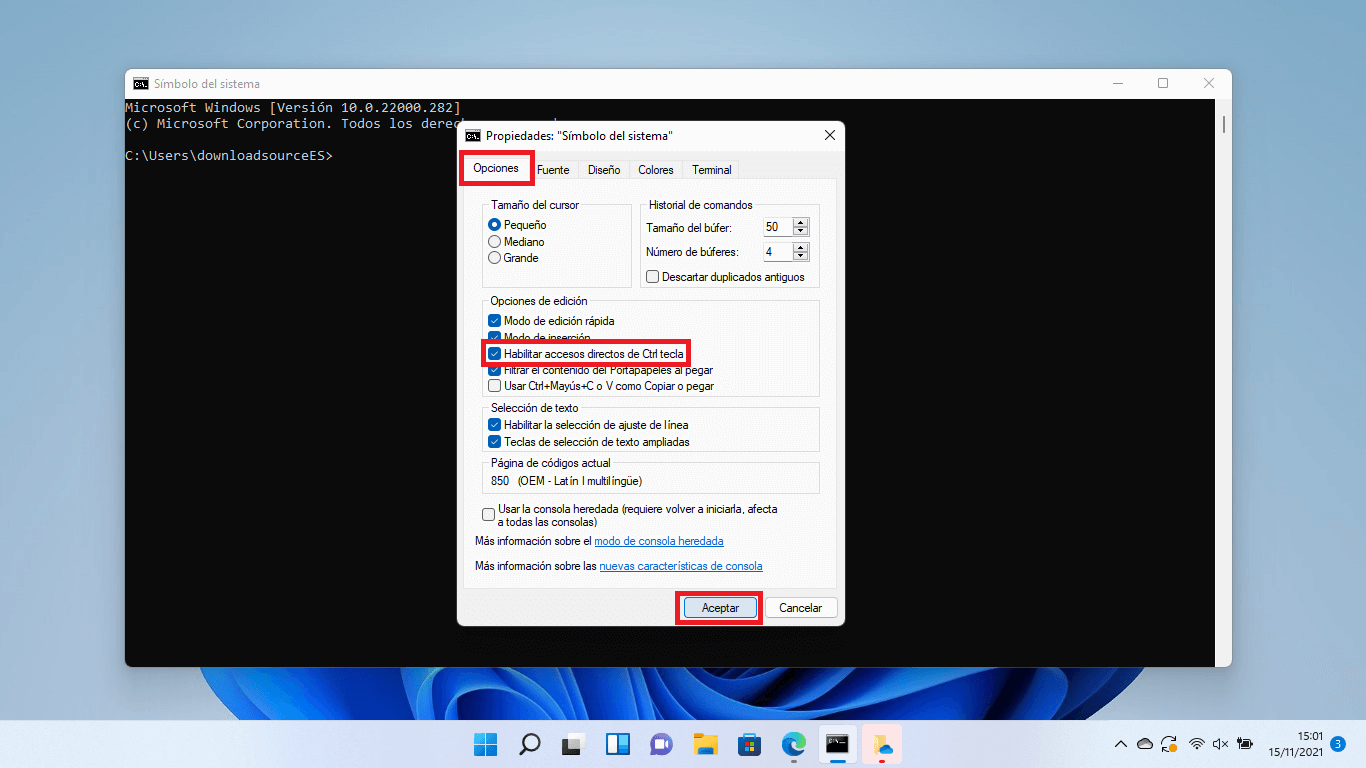Open the Windows Start menu

[x=486, y=744]
